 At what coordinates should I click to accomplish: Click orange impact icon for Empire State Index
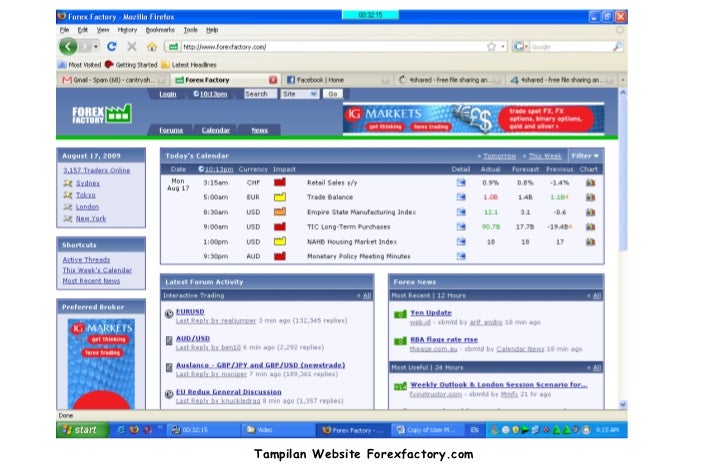280,212
